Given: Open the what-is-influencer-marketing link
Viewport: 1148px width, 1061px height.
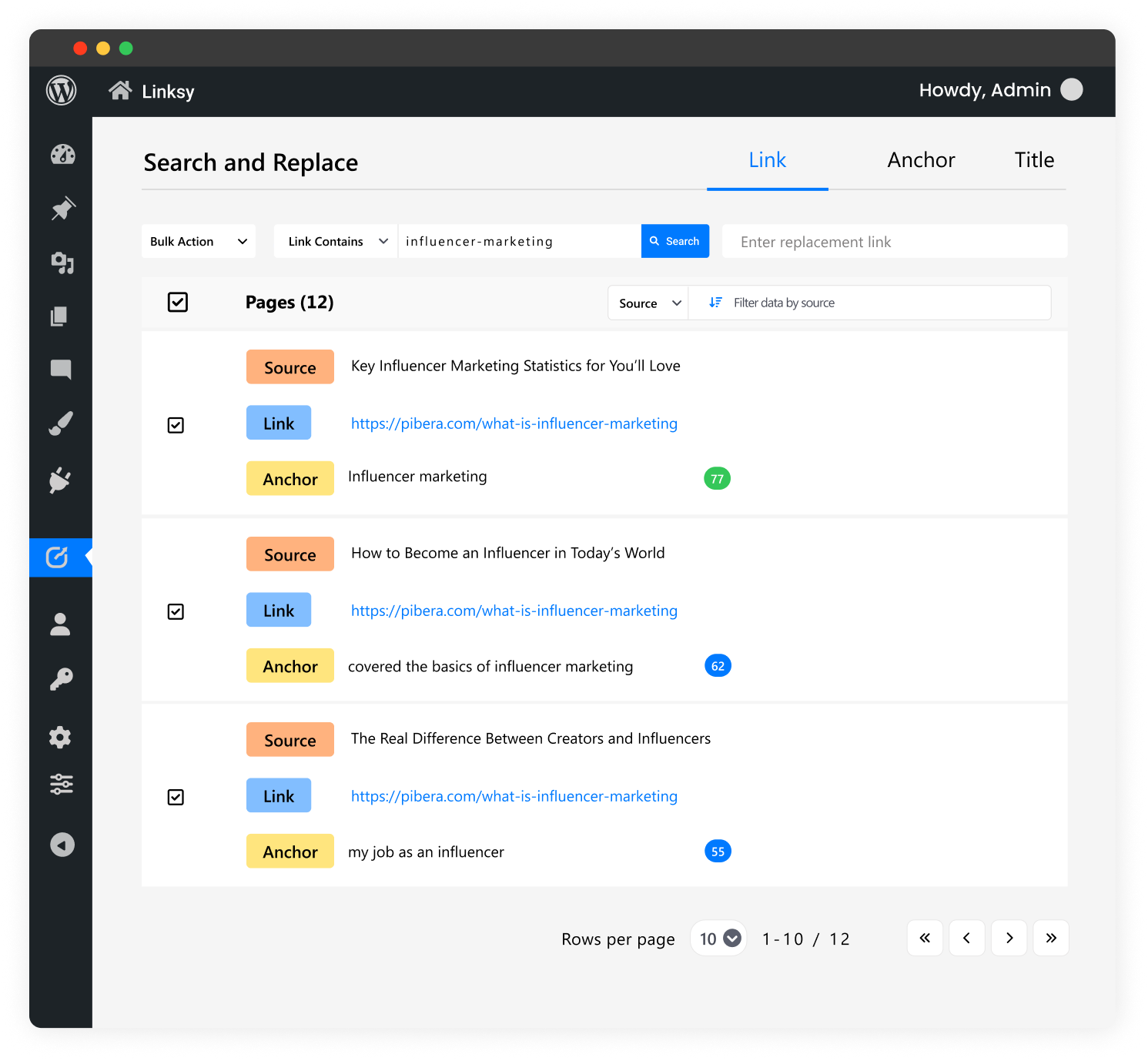Looking at the screenshot, I should click(x=514, y=423).
